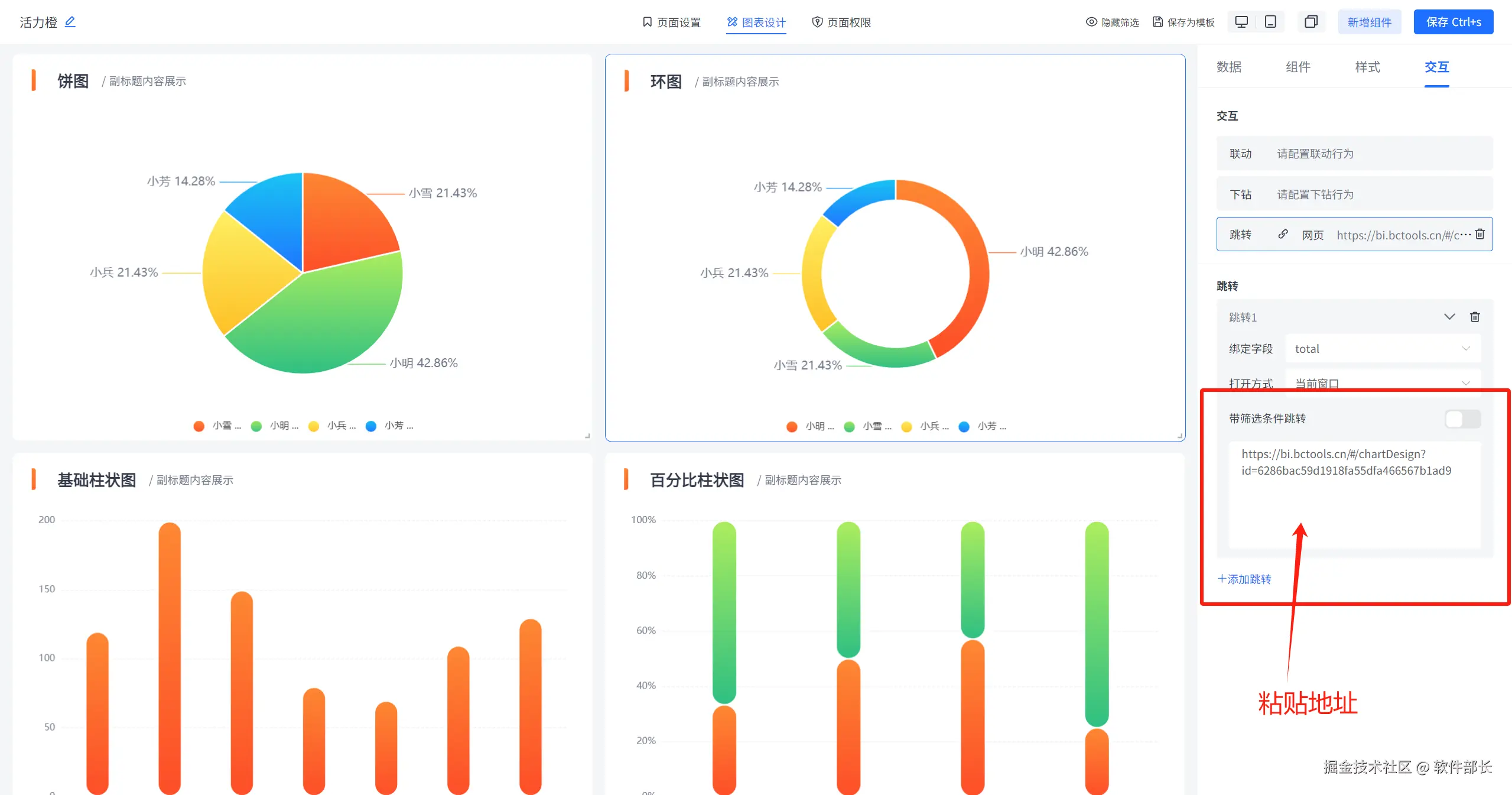Delete 跳转1 with trash icon
Screen dimensions: 1512x795
coord(1475,317)
